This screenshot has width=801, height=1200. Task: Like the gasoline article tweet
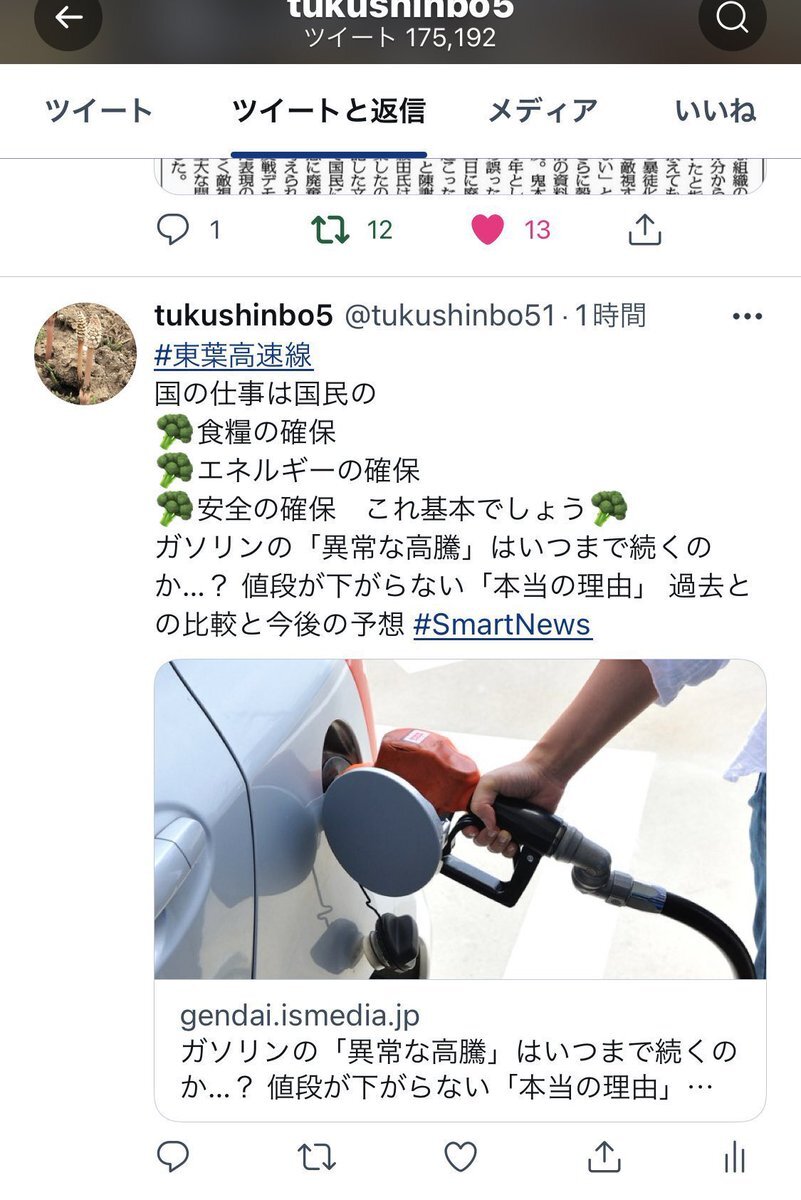460,1158
